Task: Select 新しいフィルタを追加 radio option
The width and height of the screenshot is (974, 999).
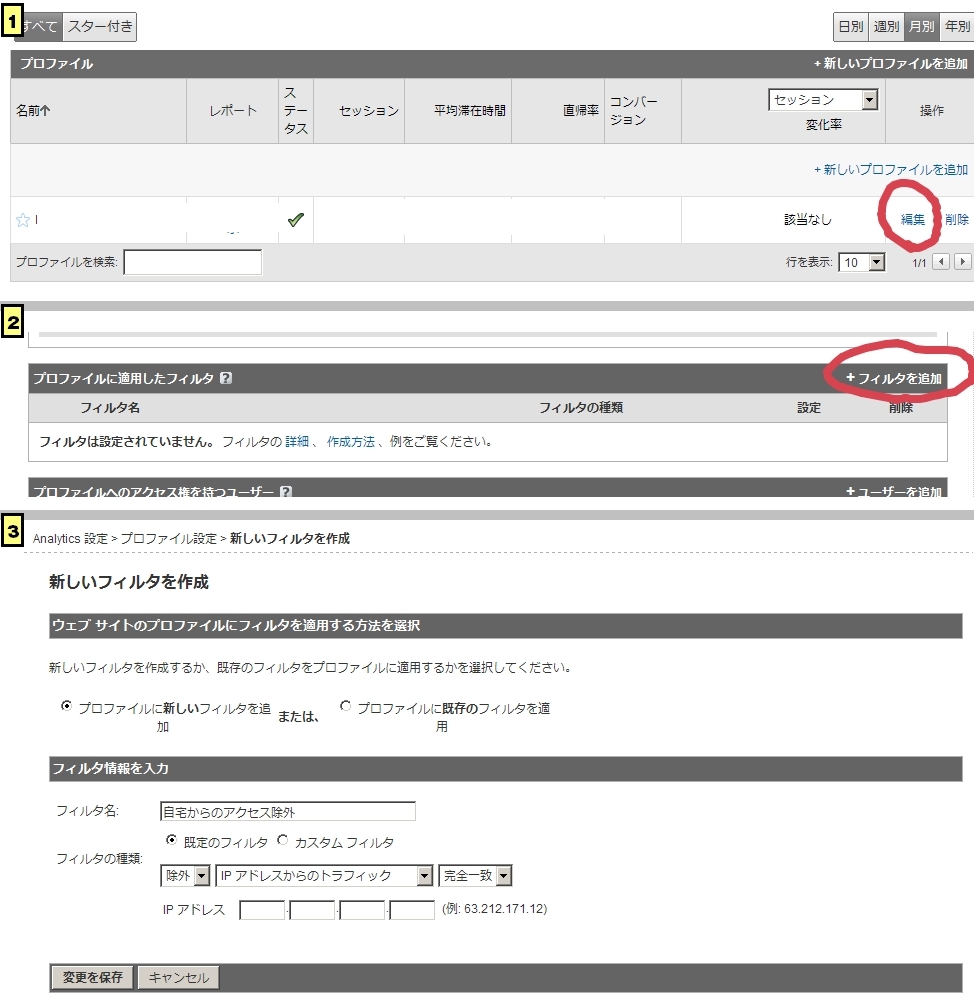Action: tap(67, 706)
